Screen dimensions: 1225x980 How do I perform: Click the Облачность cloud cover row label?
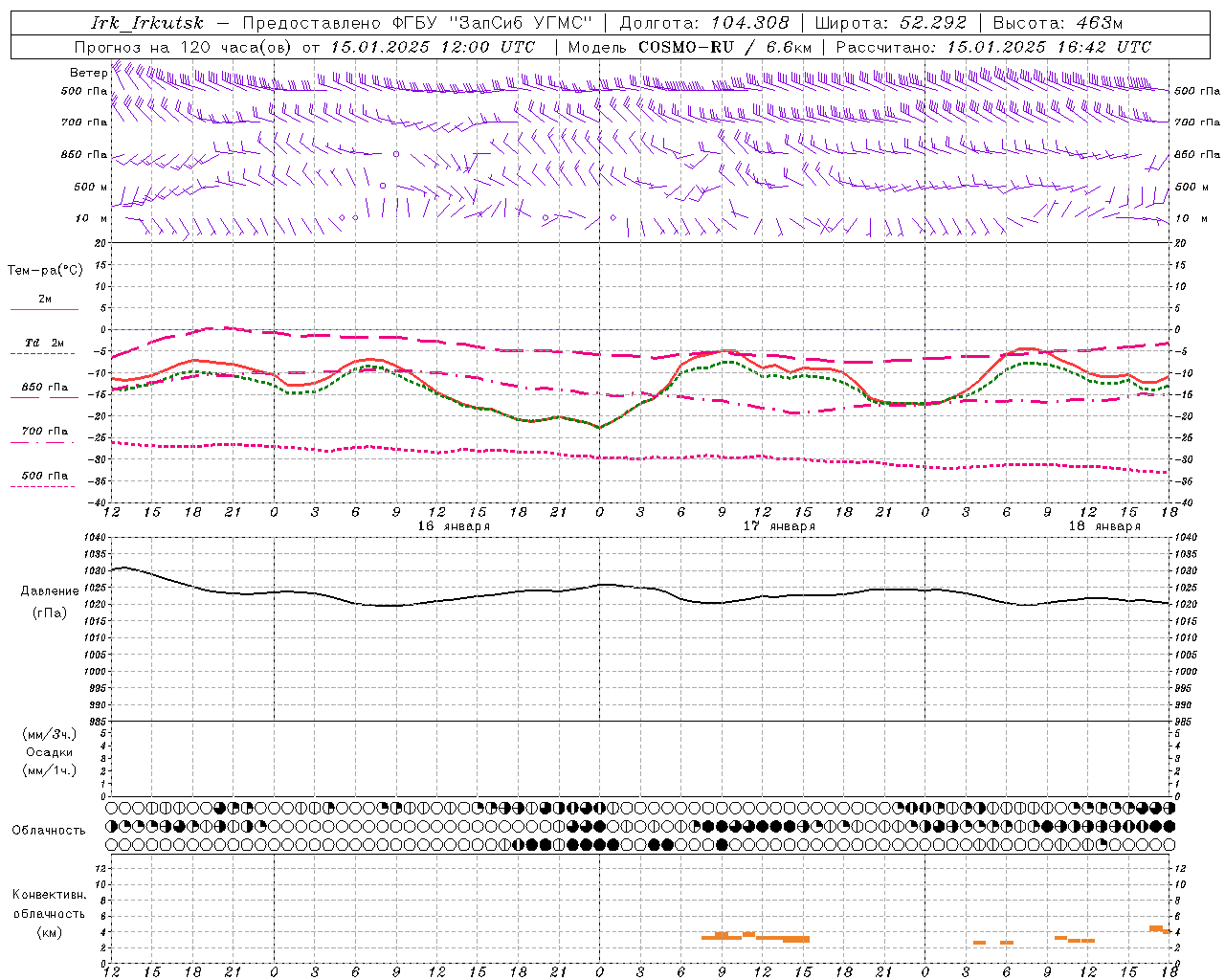[x=48, y=831]
